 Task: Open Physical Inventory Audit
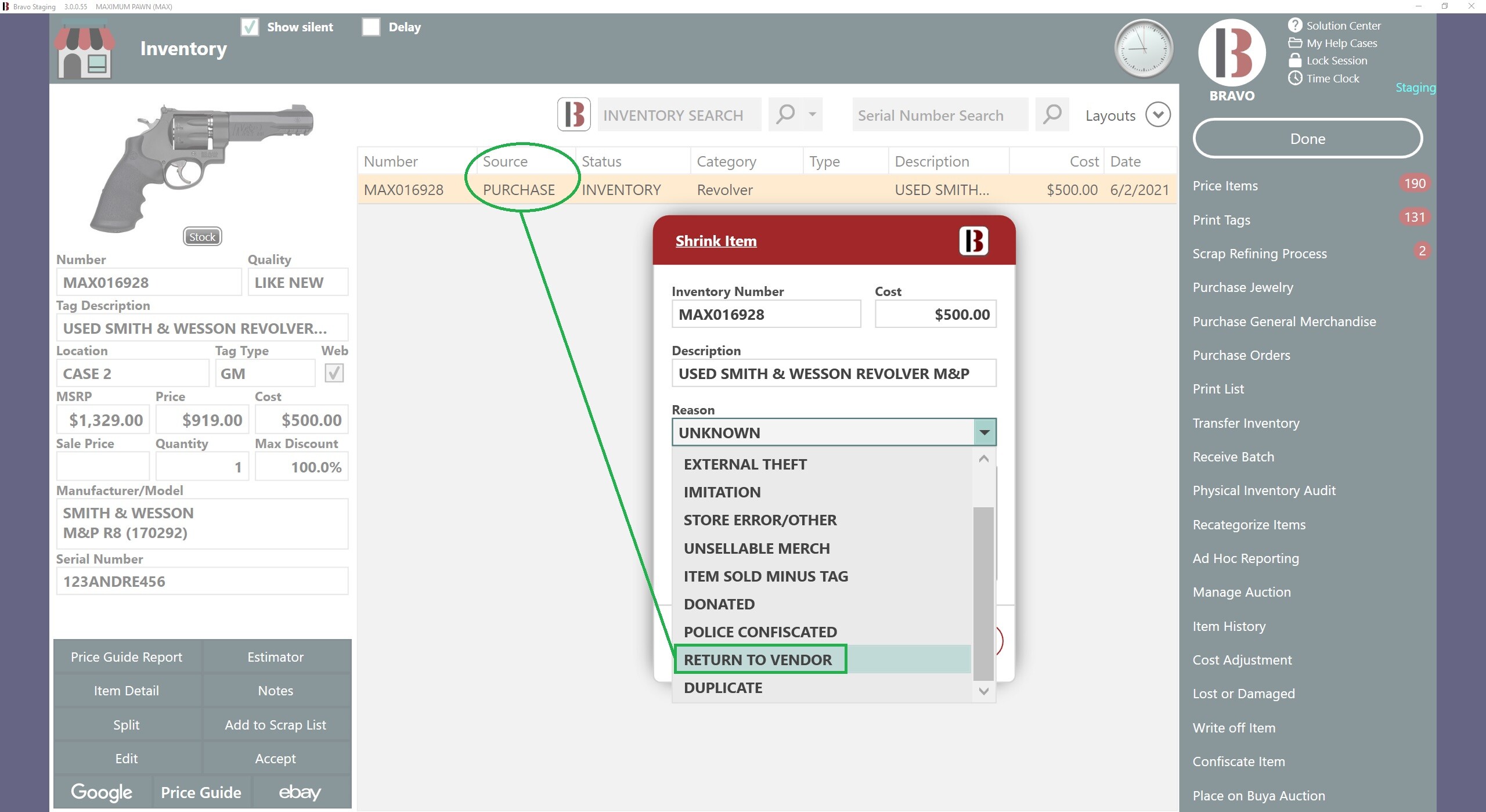point(1264,490)
